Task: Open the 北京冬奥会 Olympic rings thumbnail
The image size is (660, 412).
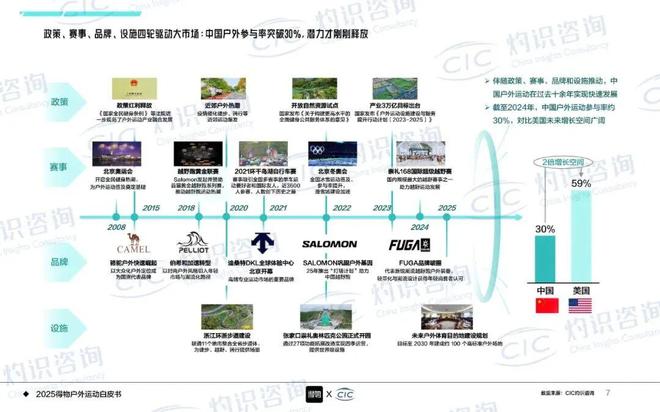Action: 333,154
